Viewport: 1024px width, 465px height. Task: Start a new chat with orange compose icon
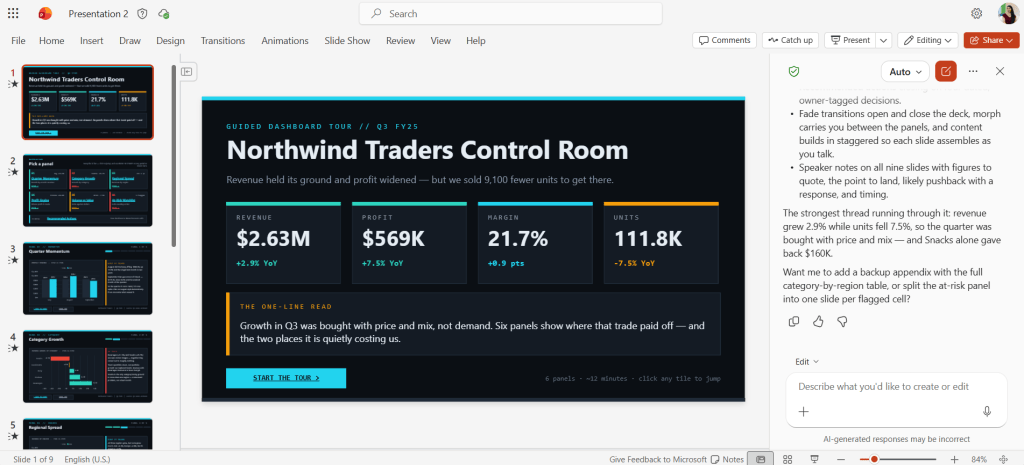945,71
